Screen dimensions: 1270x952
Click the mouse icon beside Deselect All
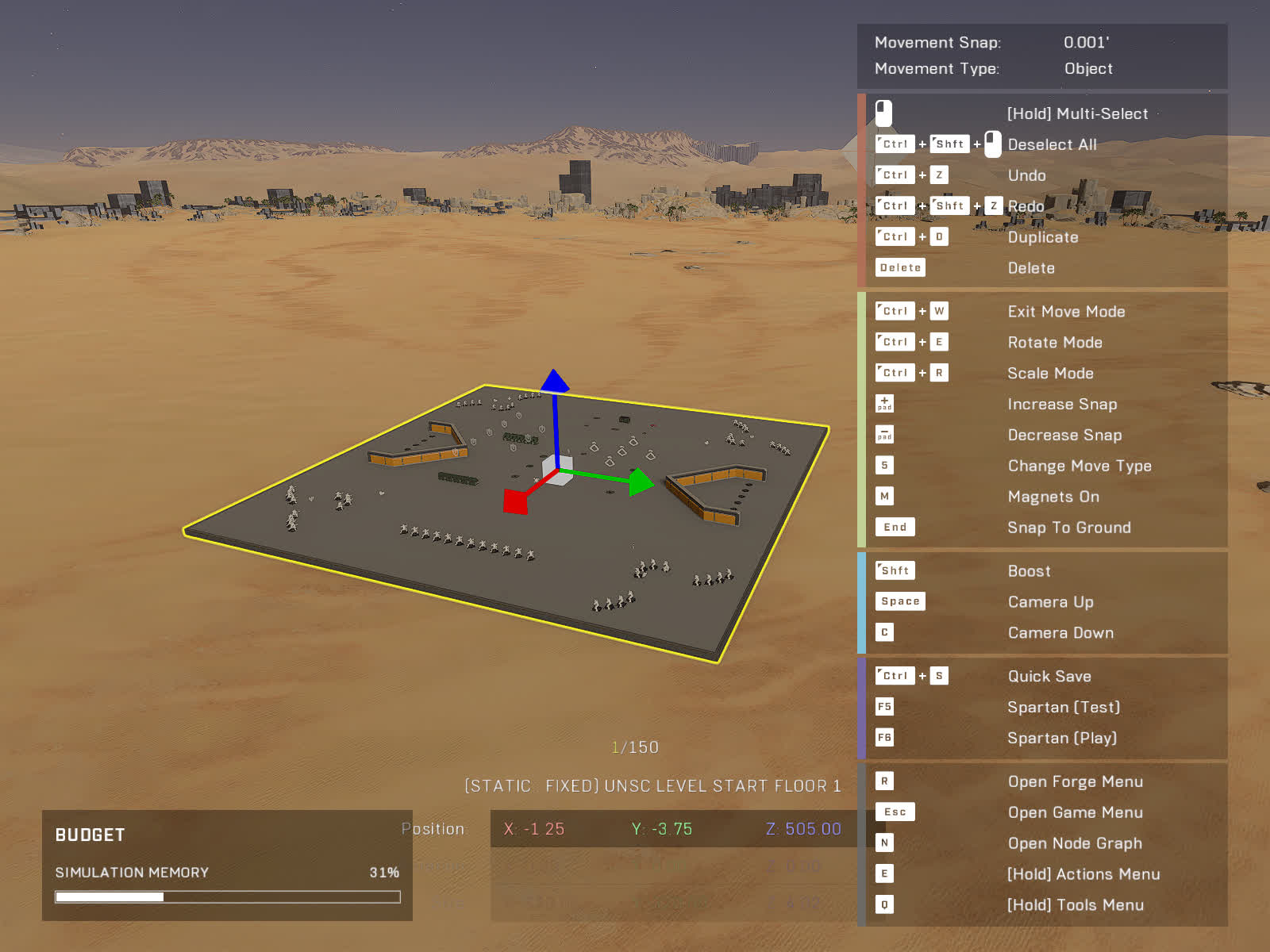(992, 144)
